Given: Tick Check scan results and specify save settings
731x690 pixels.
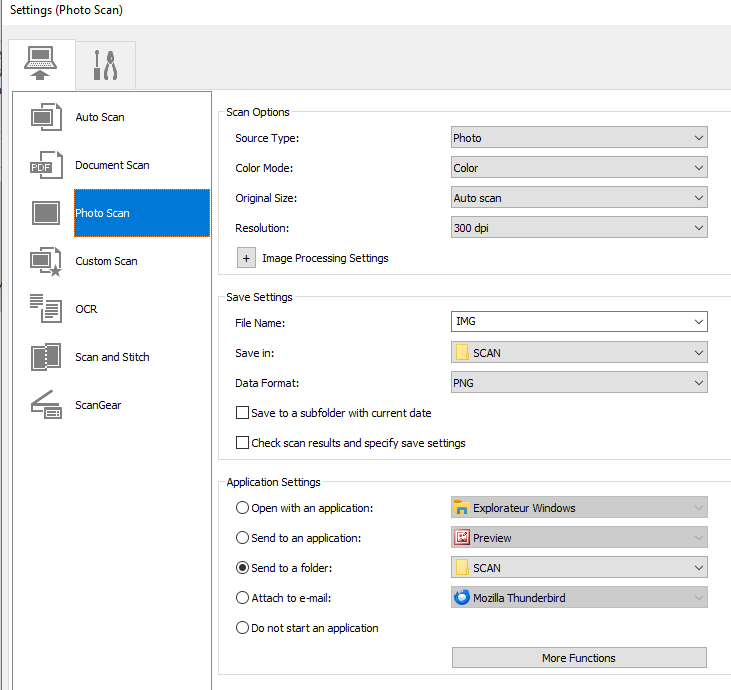Looking at the screenshot, I should click(x=242, y=443).
